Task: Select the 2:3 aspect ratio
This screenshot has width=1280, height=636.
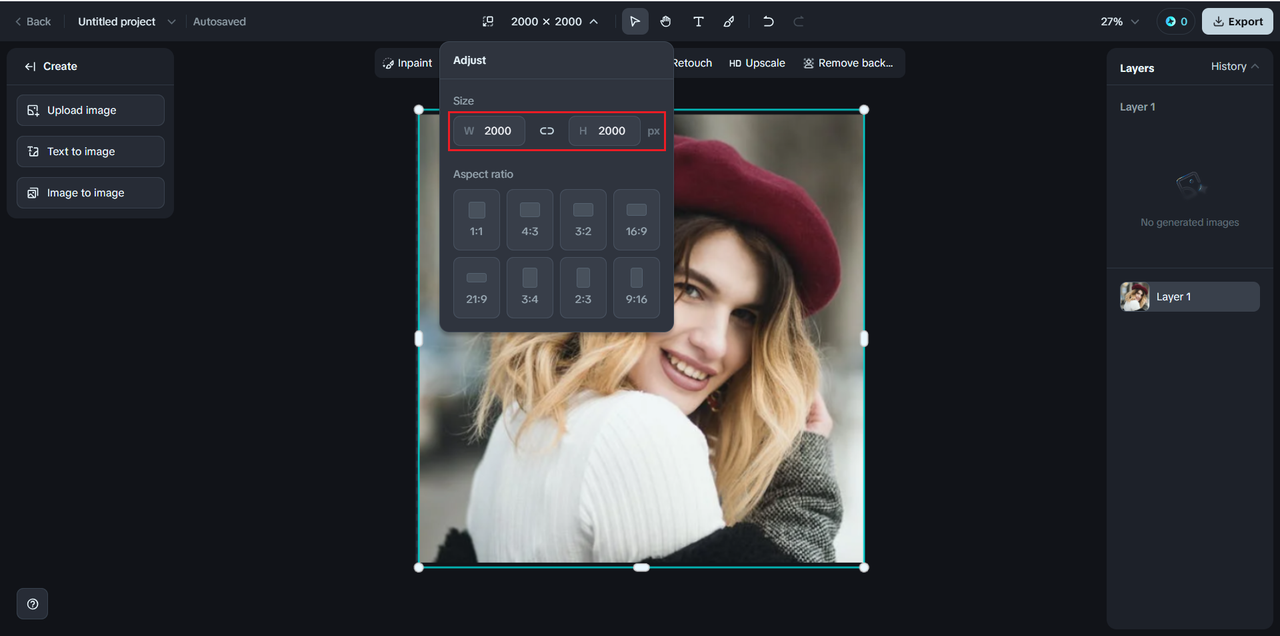Action: tap(583, 288)
